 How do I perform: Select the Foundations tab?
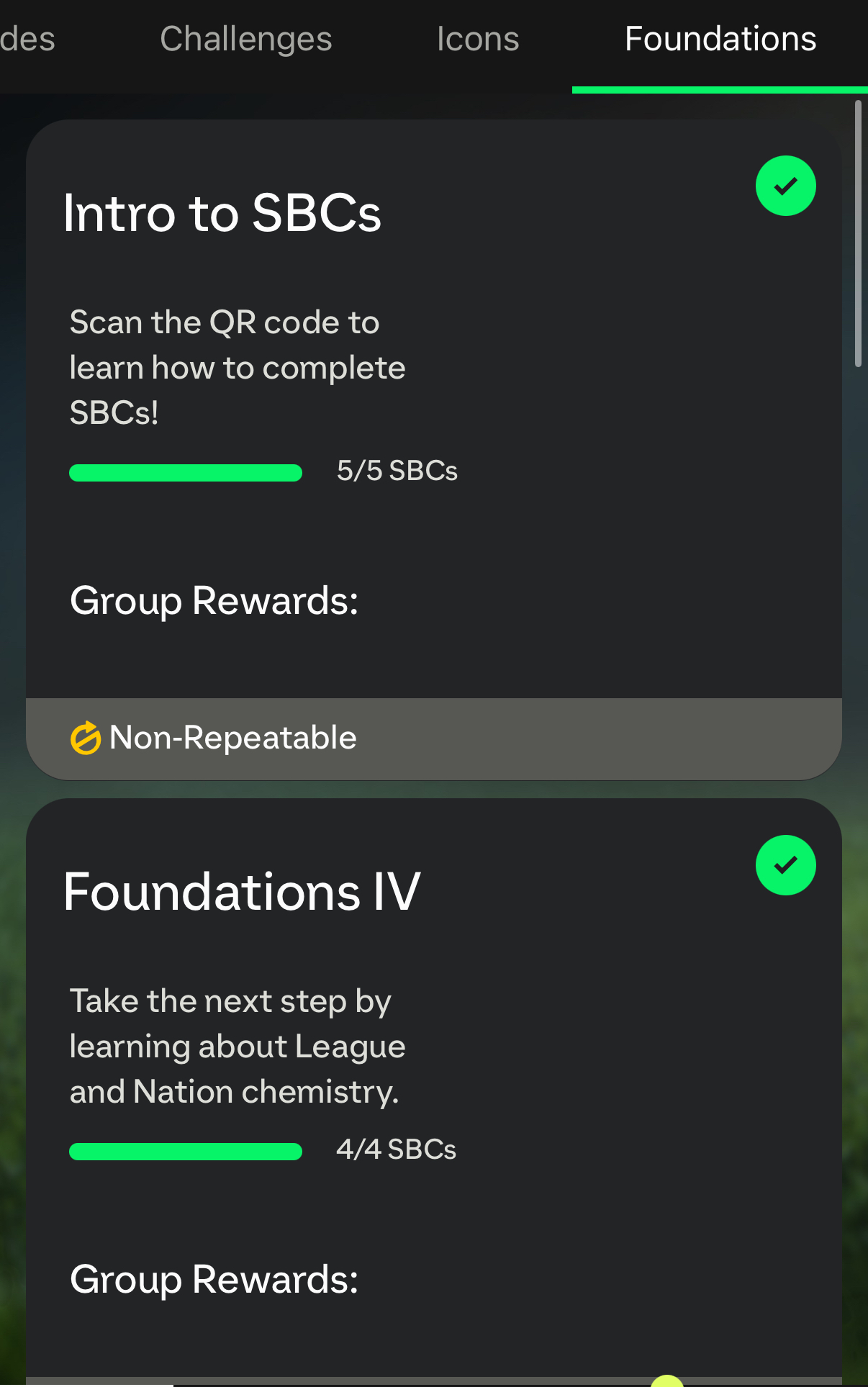coord(720,39)
